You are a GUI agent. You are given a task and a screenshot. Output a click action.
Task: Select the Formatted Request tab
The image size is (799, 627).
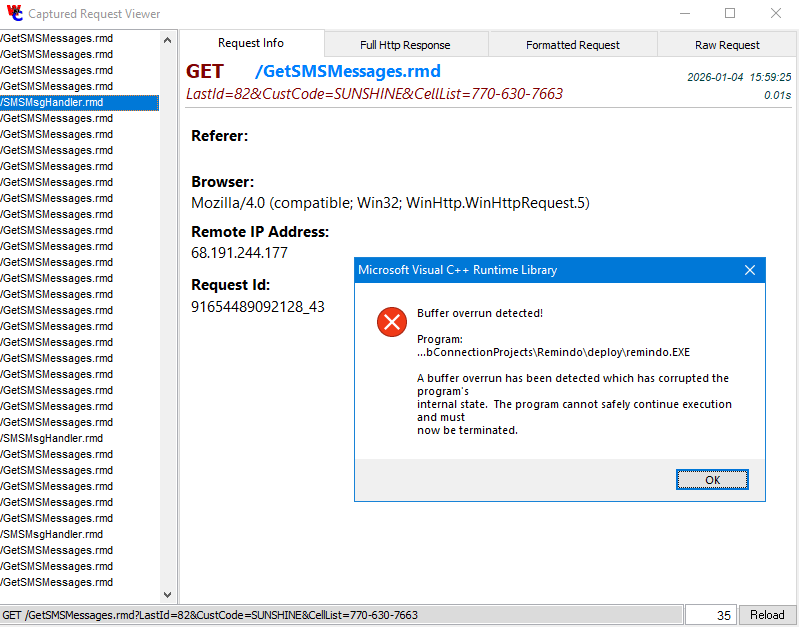pyautogui.click(x=572, y=45)
